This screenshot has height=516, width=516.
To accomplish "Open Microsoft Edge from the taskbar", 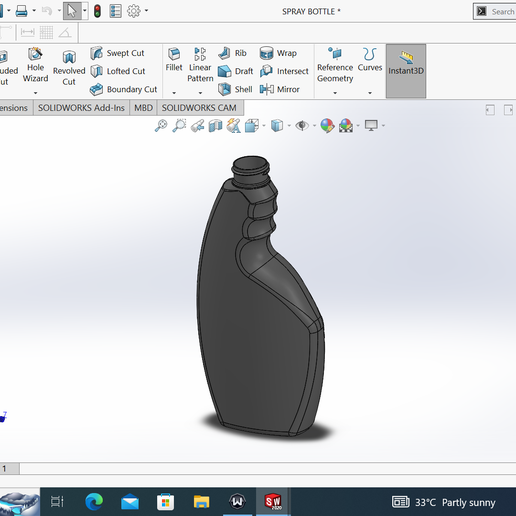I will point(94,502).
